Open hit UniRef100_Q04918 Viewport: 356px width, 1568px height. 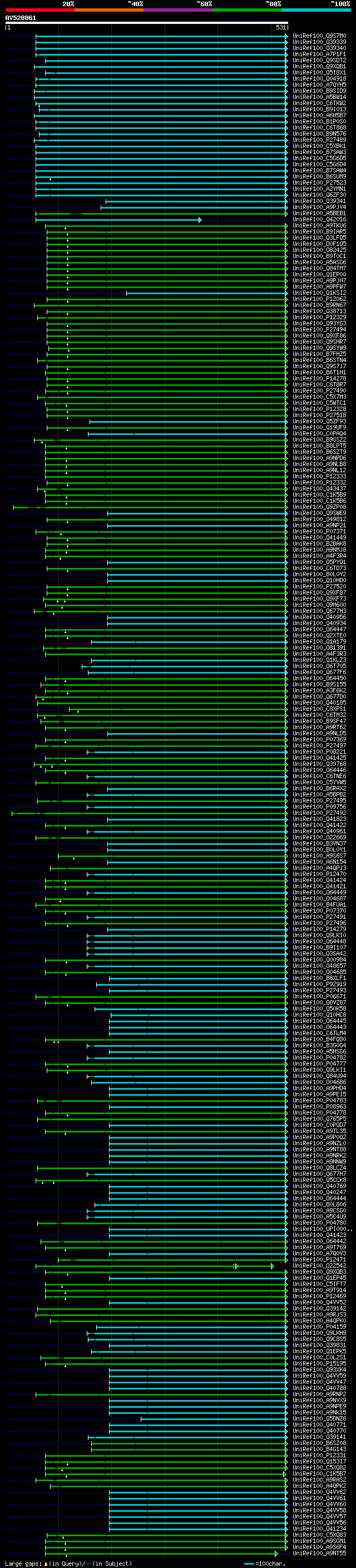pos(319,78)
